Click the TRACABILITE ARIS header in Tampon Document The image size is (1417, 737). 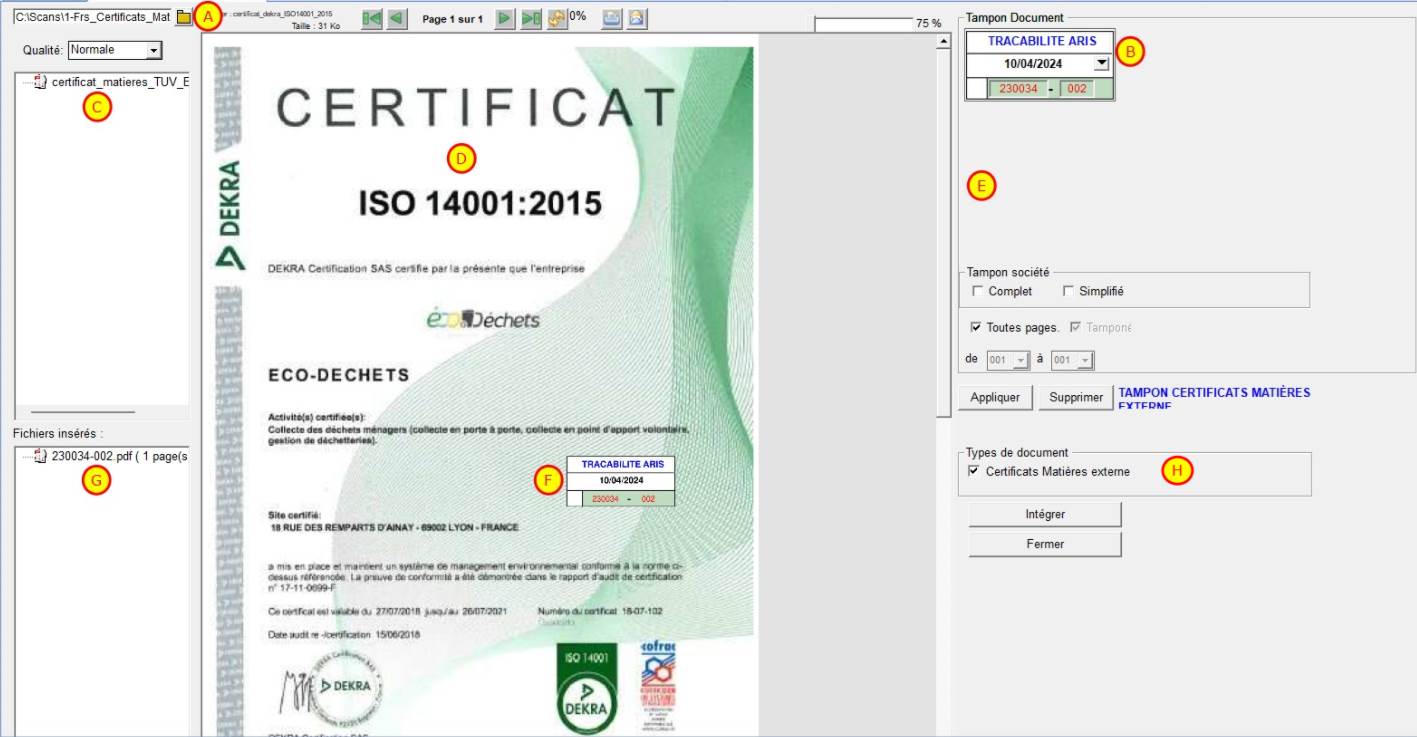[1042, 41]
